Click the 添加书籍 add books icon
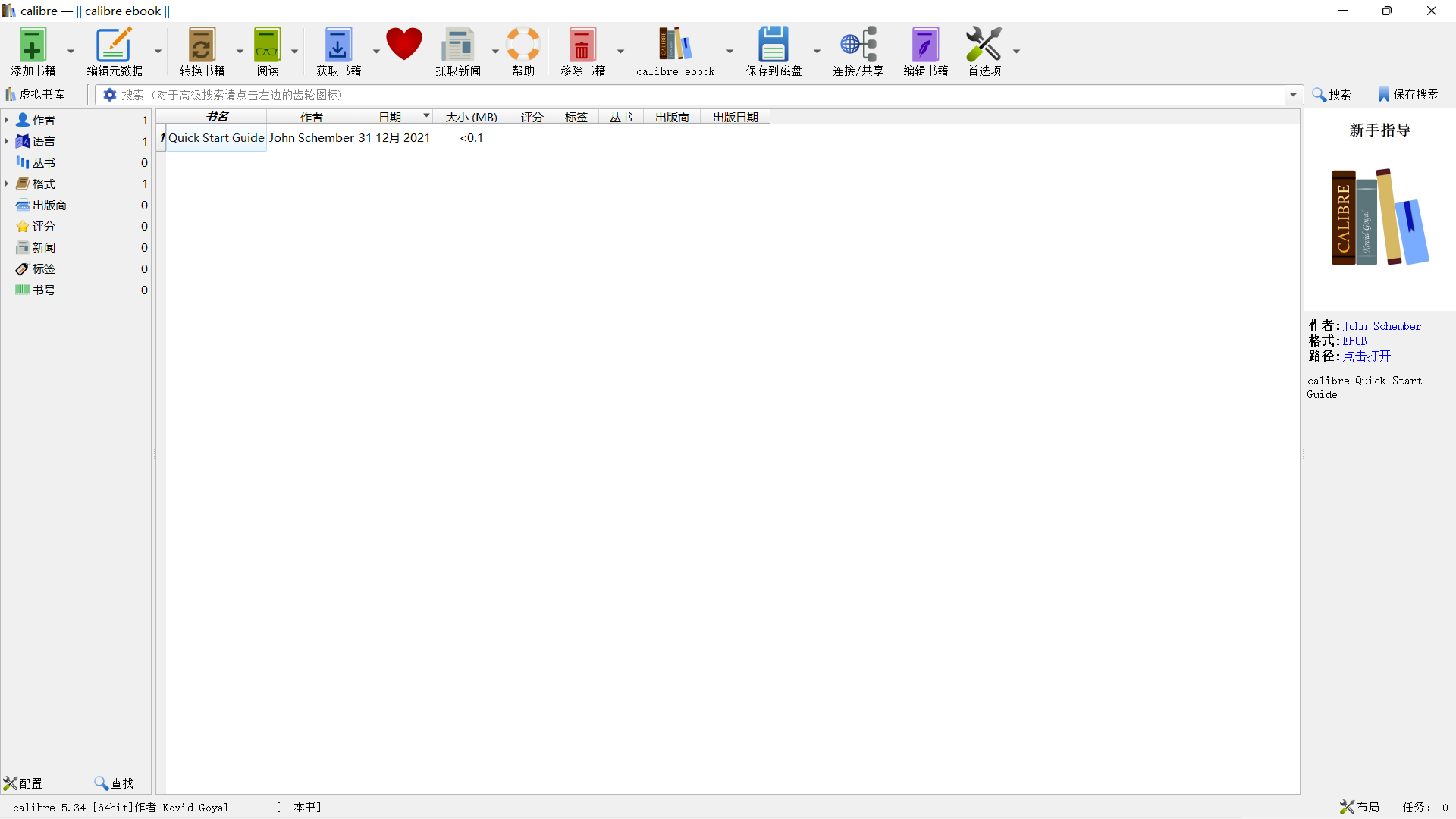The height and width of the screenshot is (819, 1456). (x=33, y=45)
